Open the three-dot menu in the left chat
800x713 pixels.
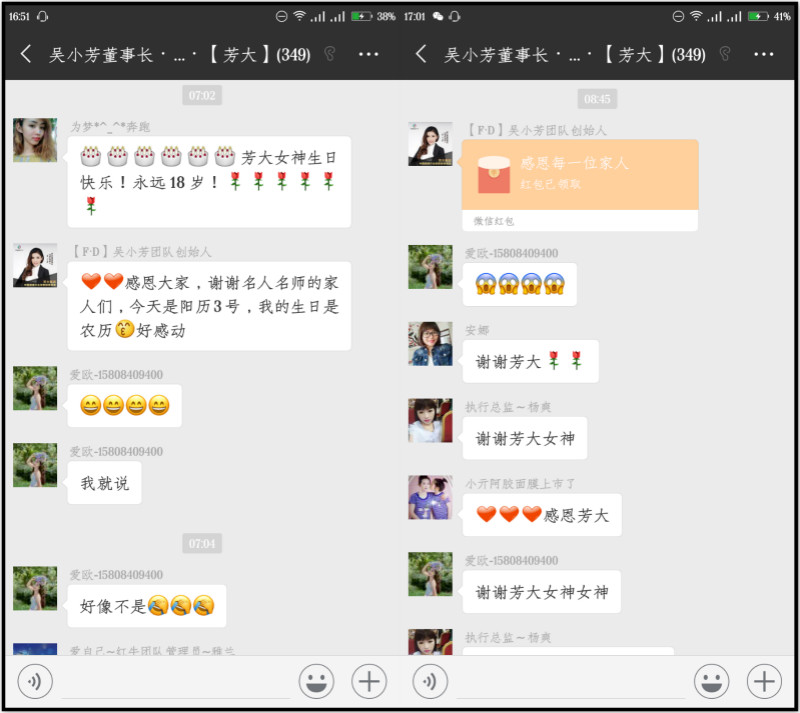[368, 54]
